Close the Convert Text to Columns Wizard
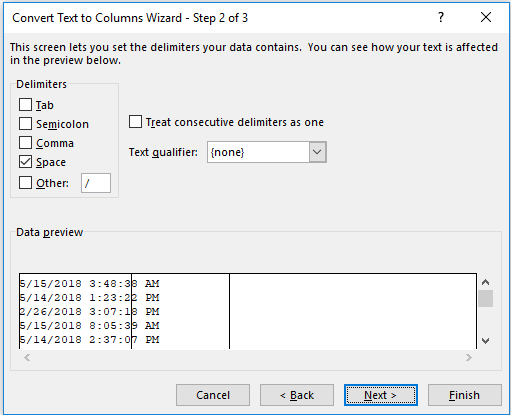This screenshot has width=511, height=415. [x=486, y=17]
